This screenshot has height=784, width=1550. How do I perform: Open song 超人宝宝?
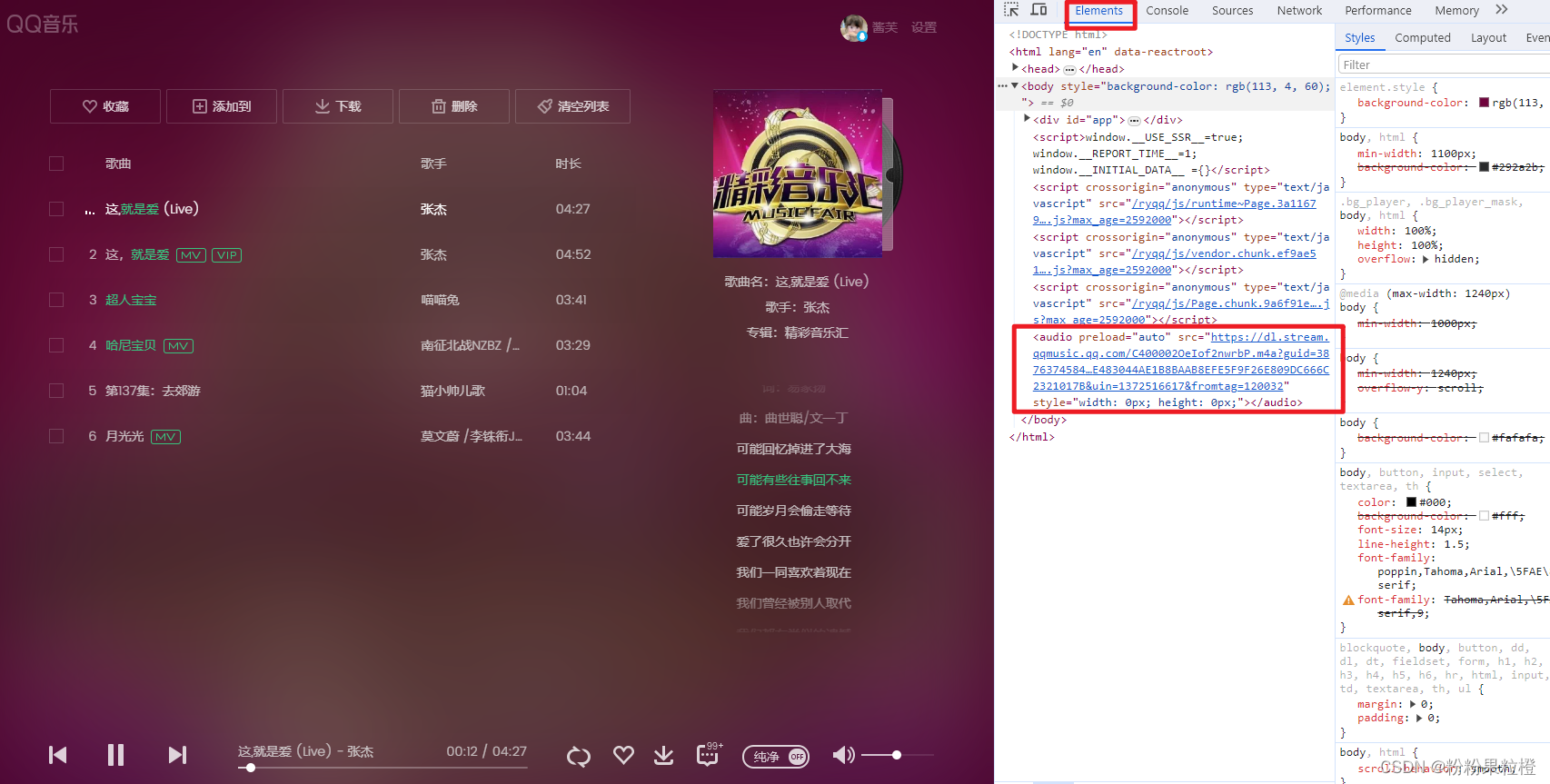(131, 300)
